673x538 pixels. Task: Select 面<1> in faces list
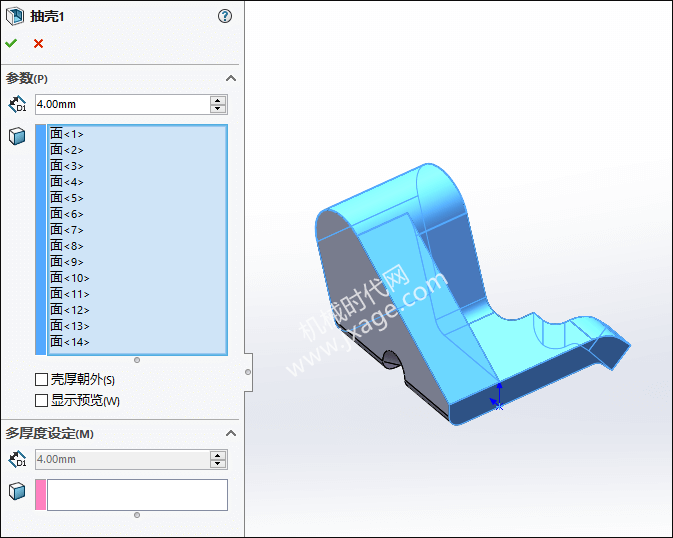point(67,134)
